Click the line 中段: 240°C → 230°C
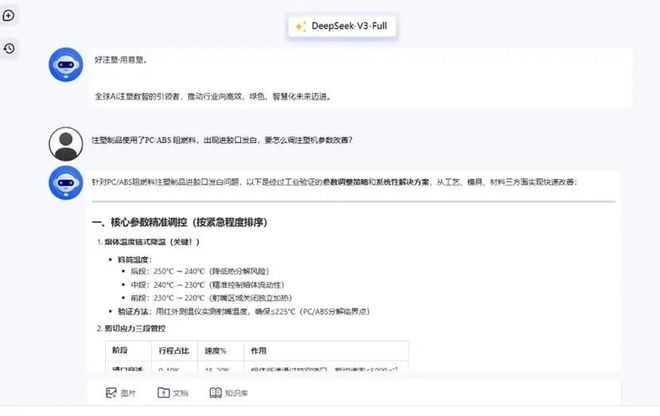The image size is (660, 416). click(x=208, y=285)
